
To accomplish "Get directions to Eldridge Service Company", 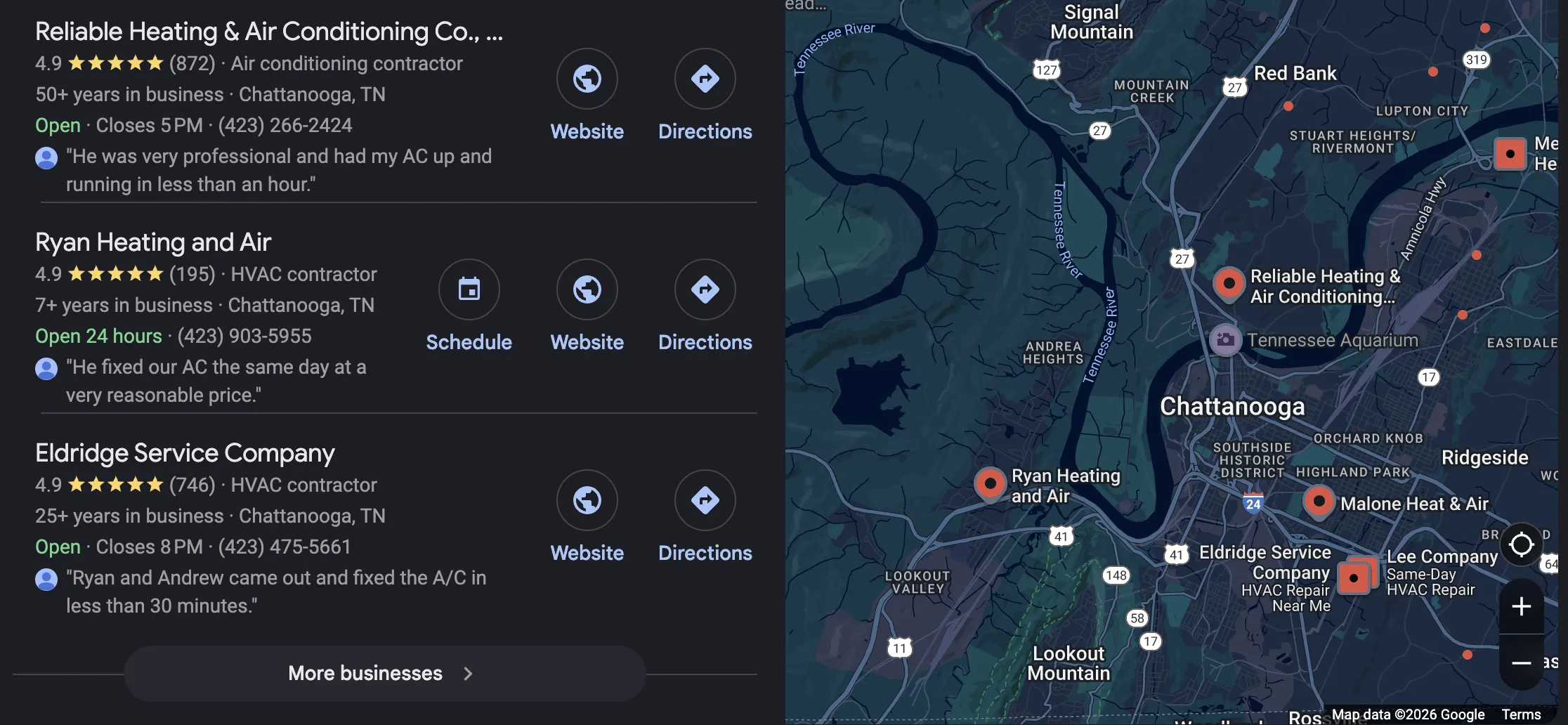I will click(x=705, y=500).
